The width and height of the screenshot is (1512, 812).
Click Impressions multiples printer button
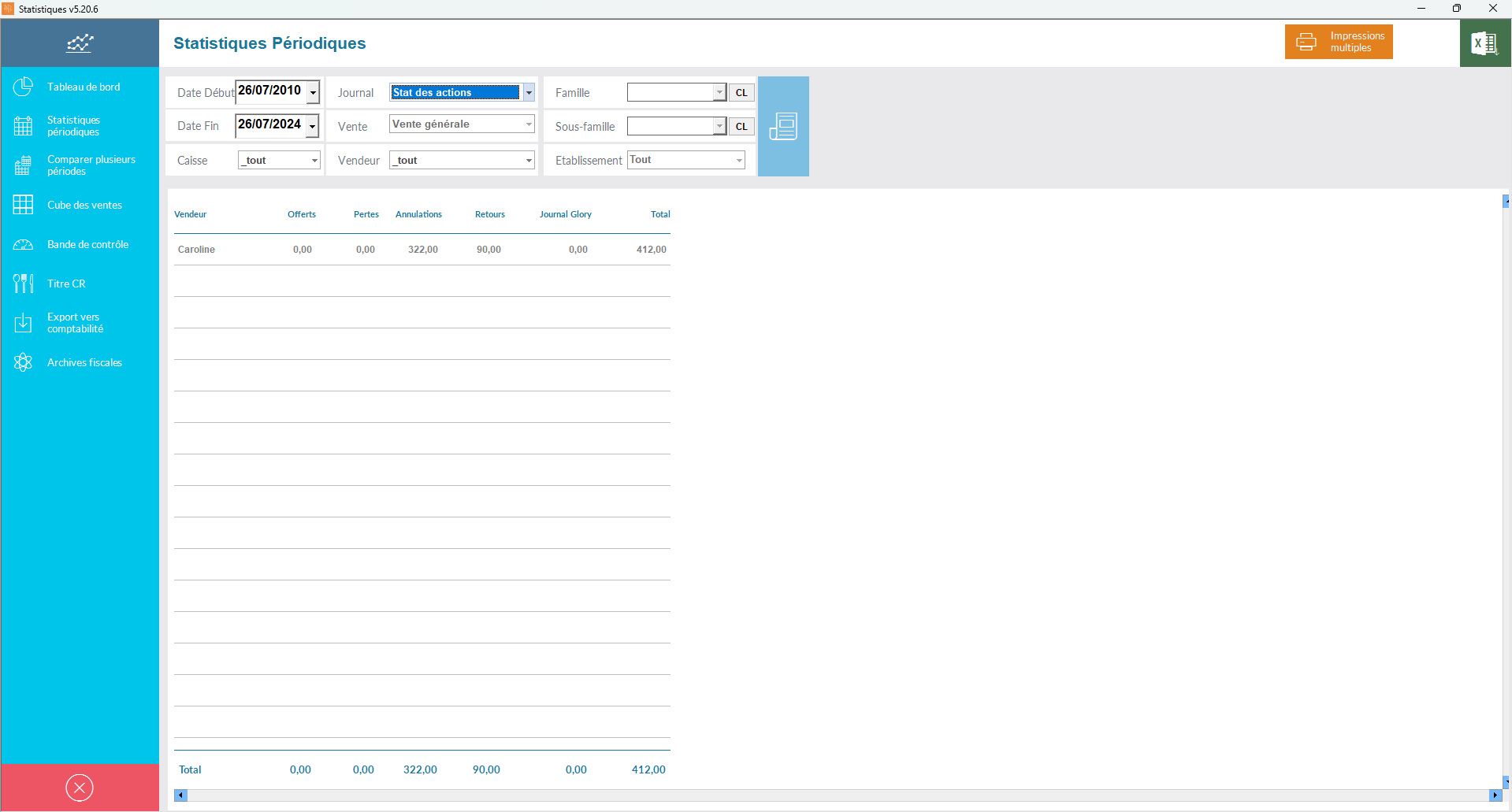(1339, 42)
